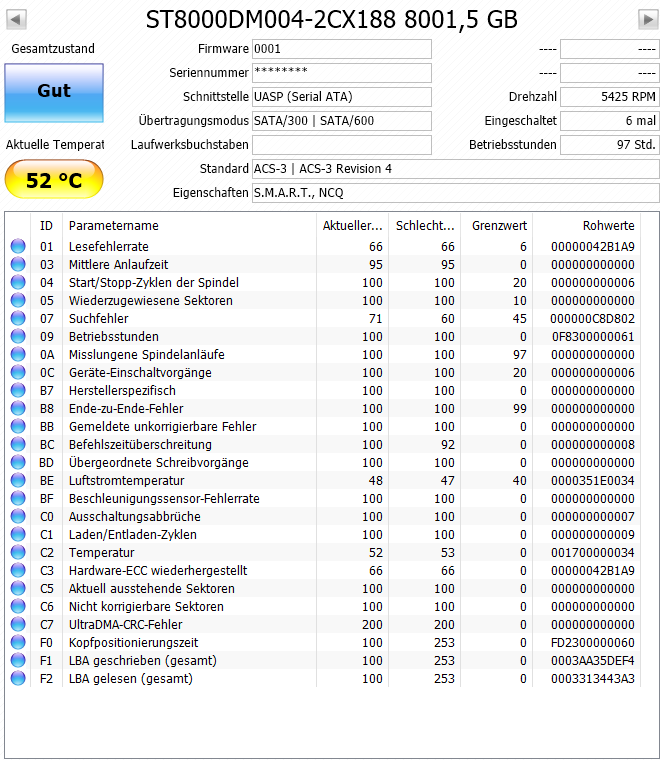Click the drive title ST8000DM004-2CX188

(x=271, y=20)
